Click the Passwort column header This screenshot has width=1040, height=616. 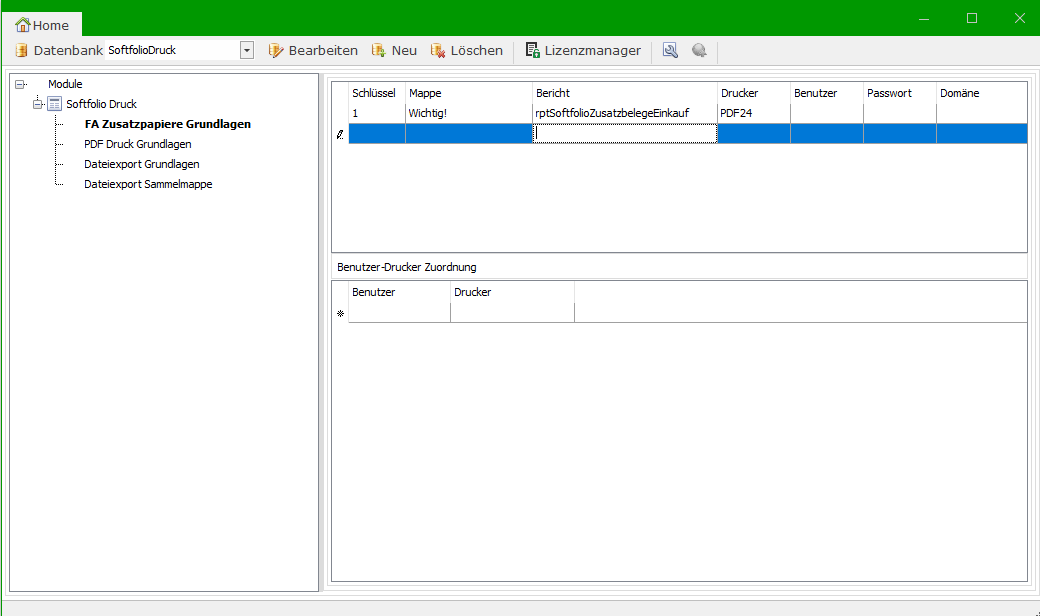tap(900, 93)
